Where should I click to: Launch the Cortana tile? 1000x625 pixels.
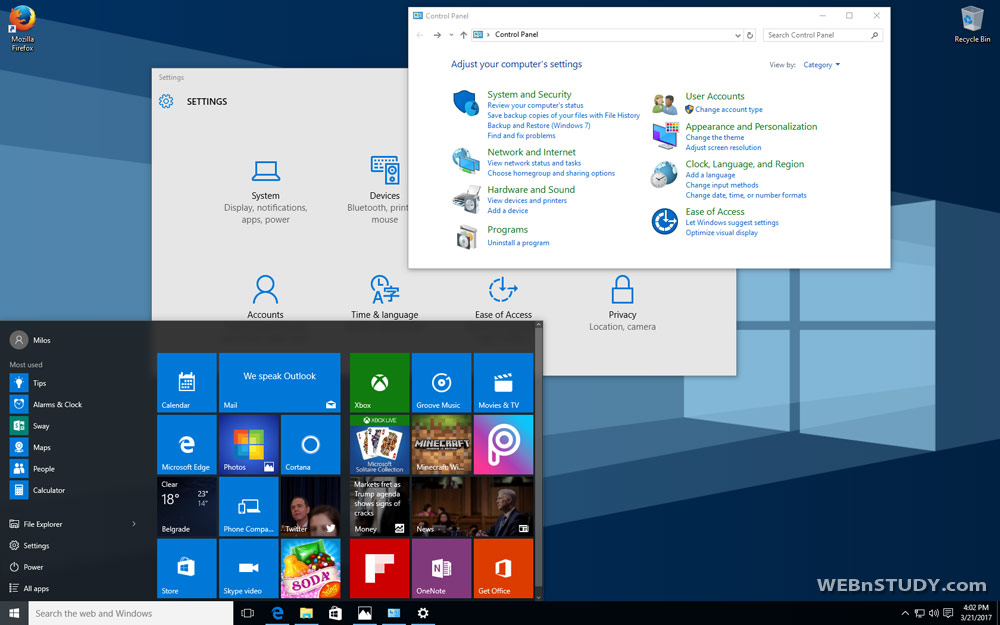311,445
